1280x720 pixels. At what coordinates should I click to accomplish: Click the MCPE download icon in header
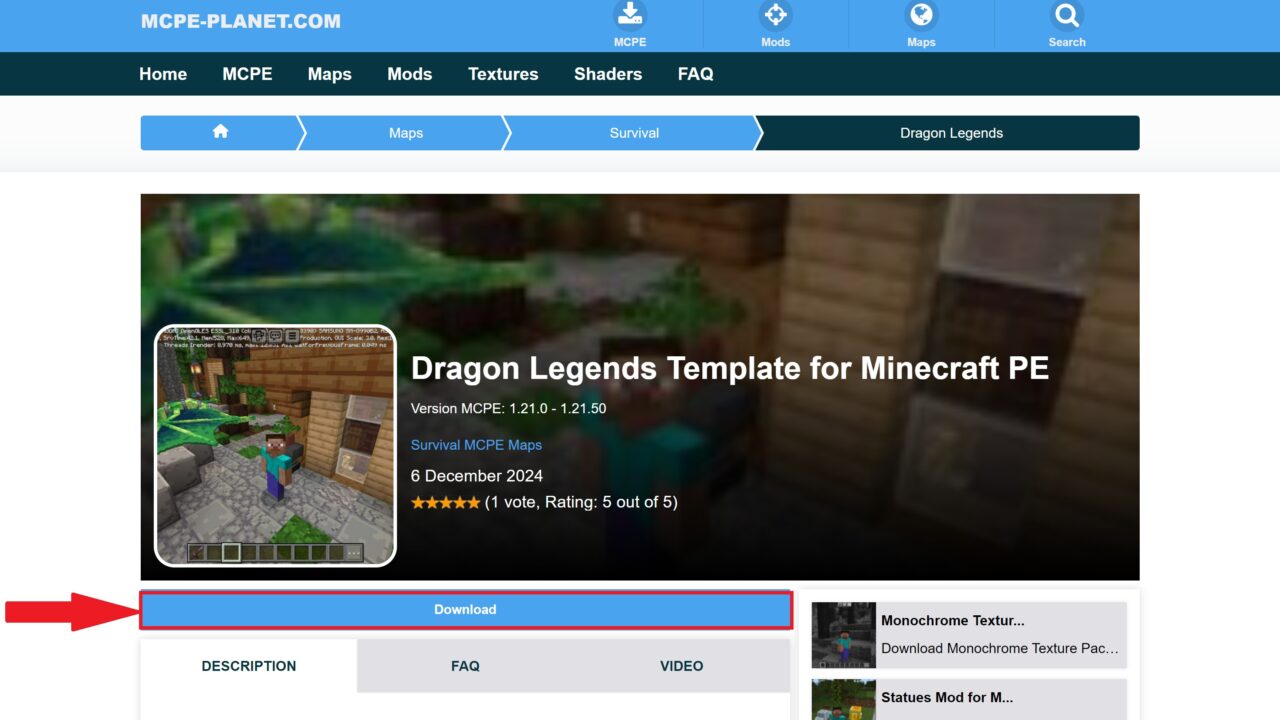pyautogui.click(x=630, y=15)
